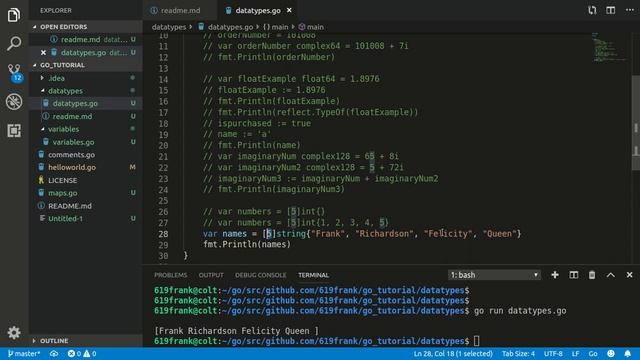Close datatypes.go in Open Editors list
The image size is (640, 360).
[x=43, y=52]
